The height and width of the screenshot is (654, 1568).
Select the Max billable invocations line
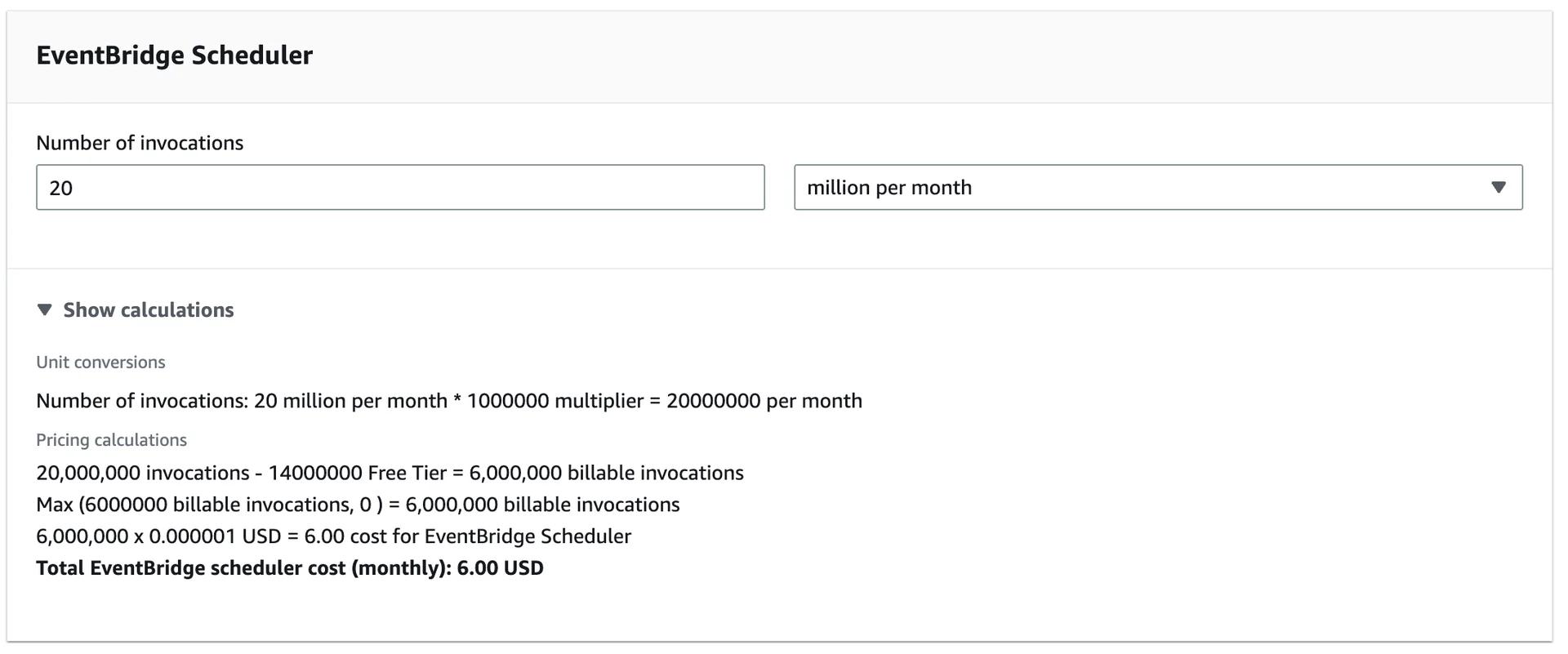(x=358, y=504)
